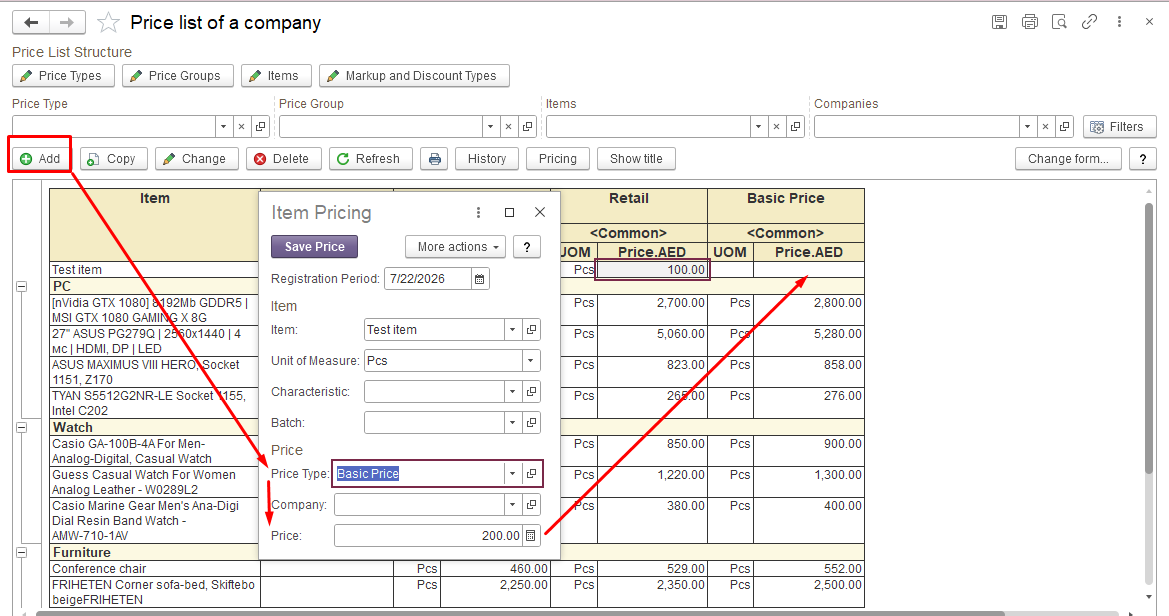Screen dimensions: 1169x616
Task: Open calculator for the Price field
Action: [x=530, y=535]
